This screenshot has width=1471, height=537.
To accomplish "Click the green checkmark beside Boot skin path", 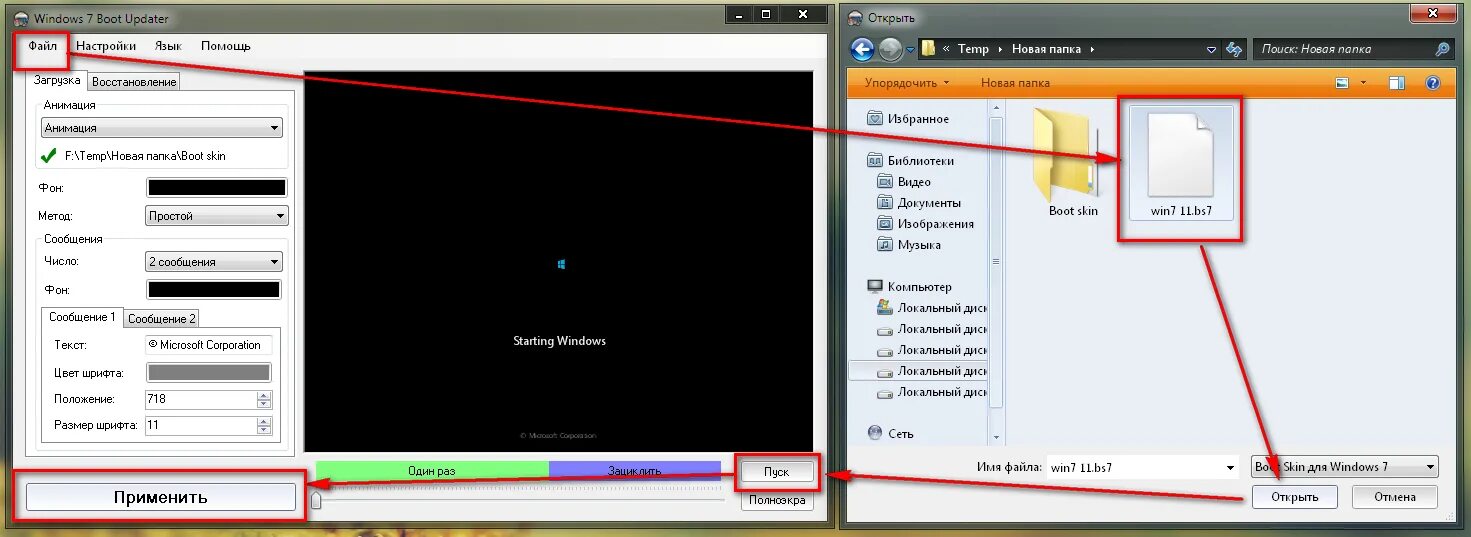I will (x=48, y=155).
